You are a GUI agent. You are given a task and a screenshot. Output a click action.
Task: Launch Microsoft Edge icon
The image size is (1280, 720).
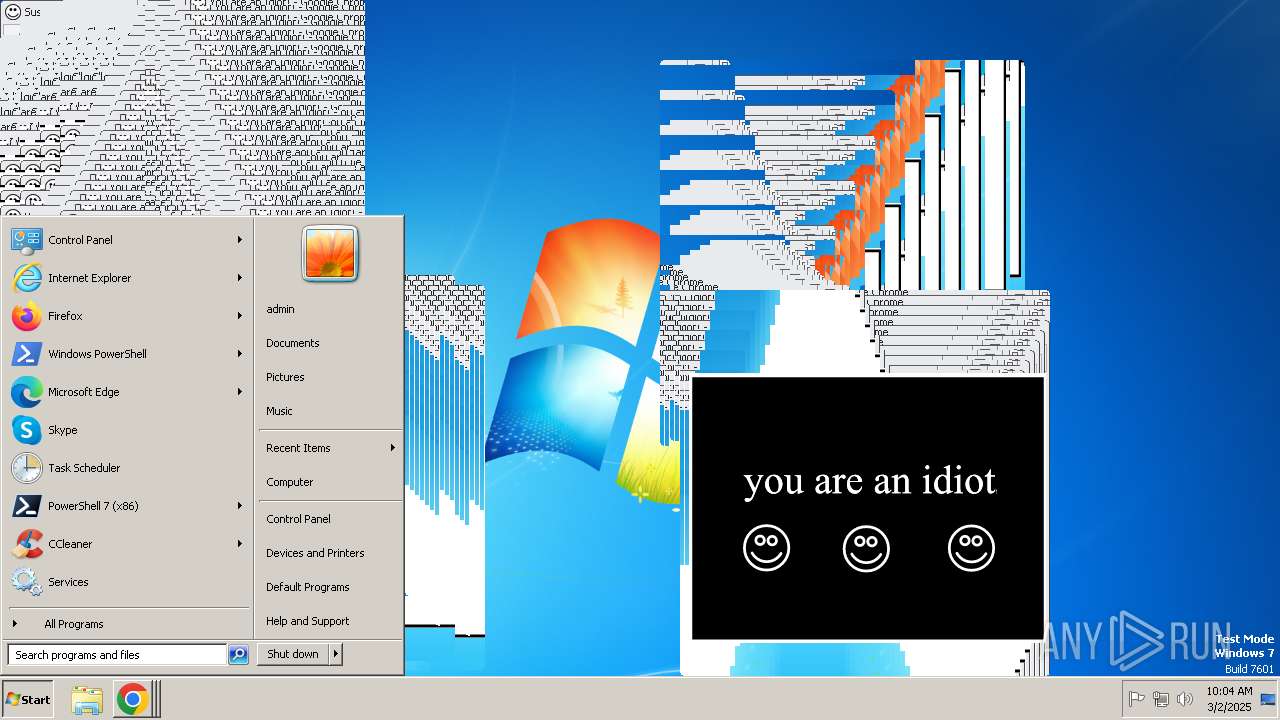point(27,392)
